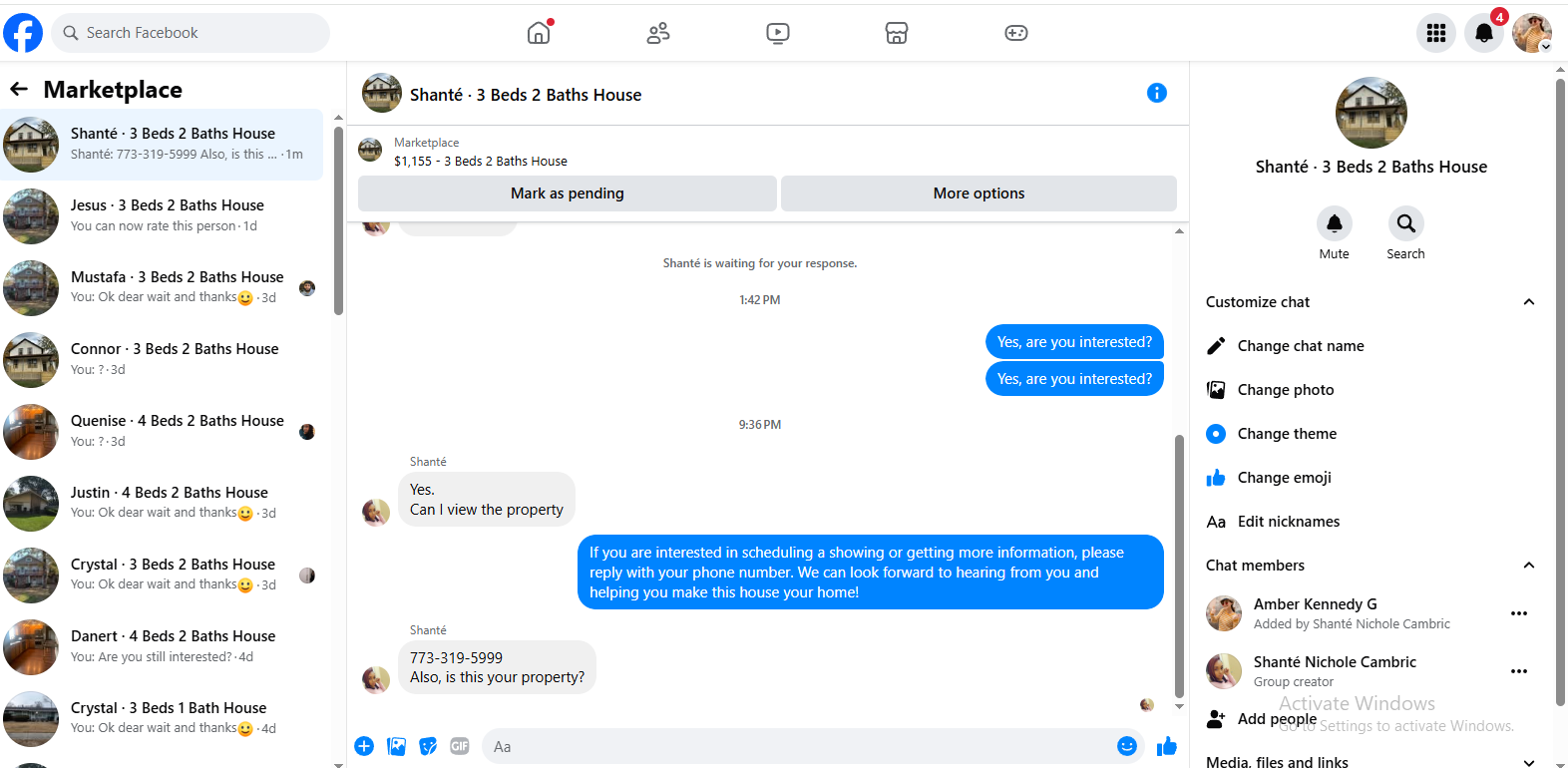Open the Watch video icon
1568x768 pixels.
tap(778, 33)
